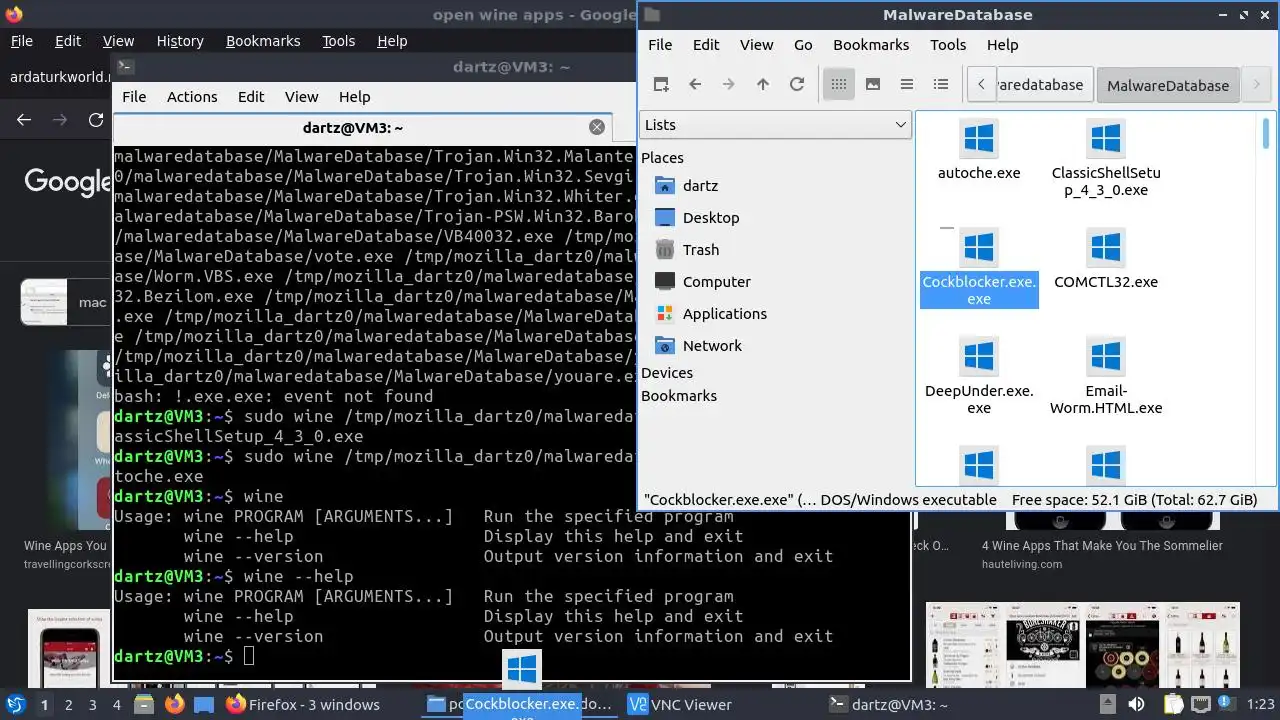Switch to compact list view
The width and height of the screenshot is (1280, 720).
tap(907, 85)
